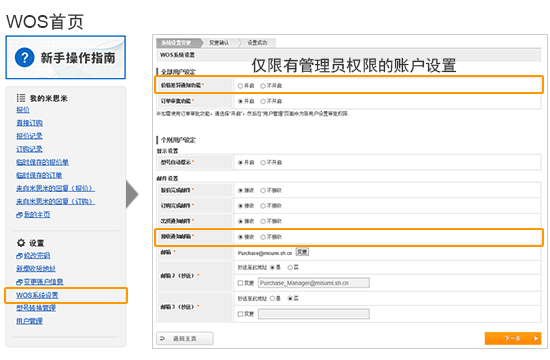
Task: Open 订购记录 order history link
Action: pos(29,149)
